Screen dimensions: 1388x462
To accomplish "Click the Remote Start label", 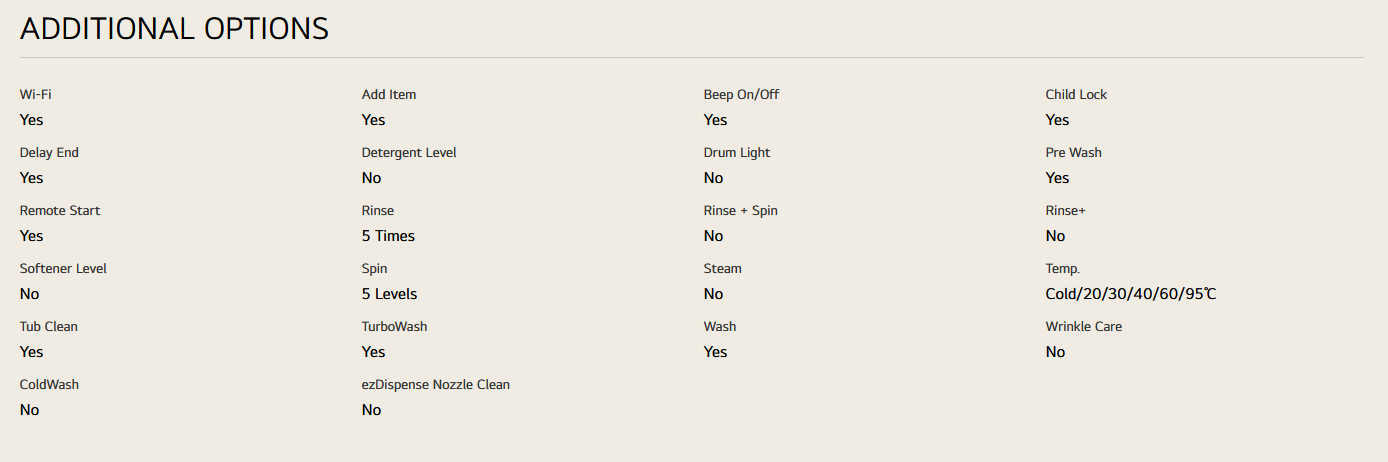I will 60,211.
